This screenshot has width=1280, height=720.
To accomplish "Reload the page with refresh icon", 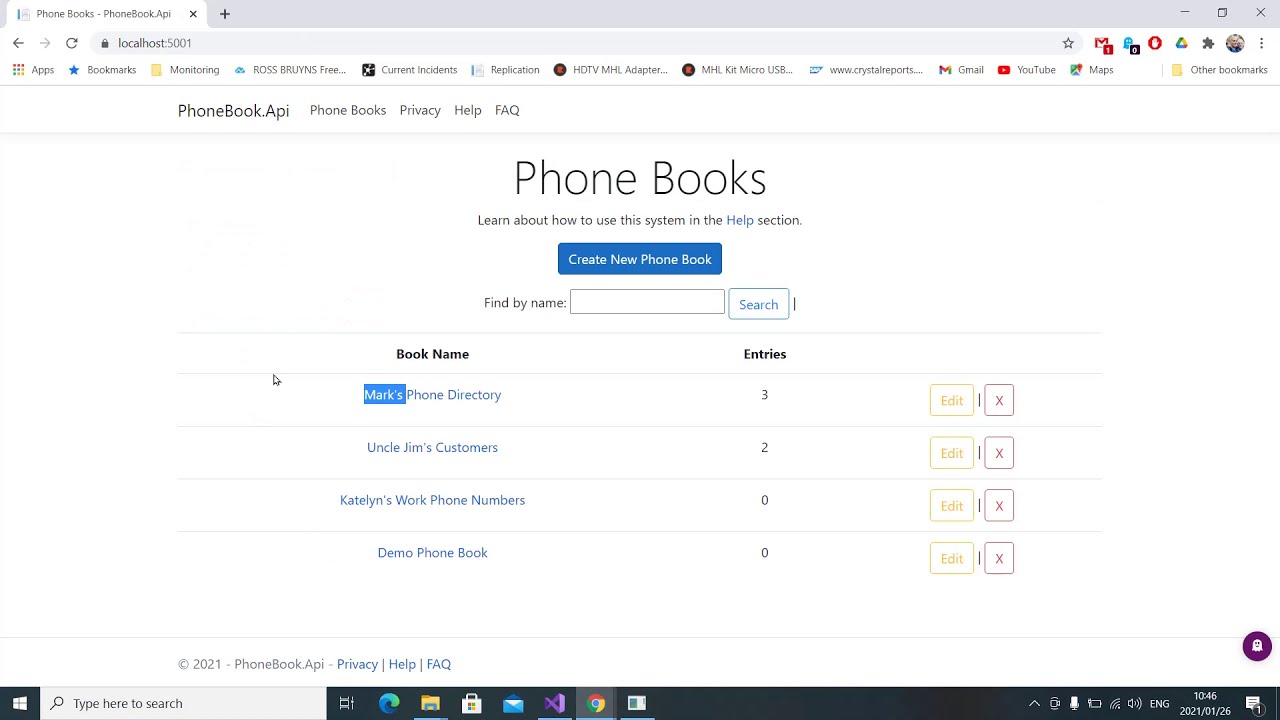I will click(x=72, y=43).
